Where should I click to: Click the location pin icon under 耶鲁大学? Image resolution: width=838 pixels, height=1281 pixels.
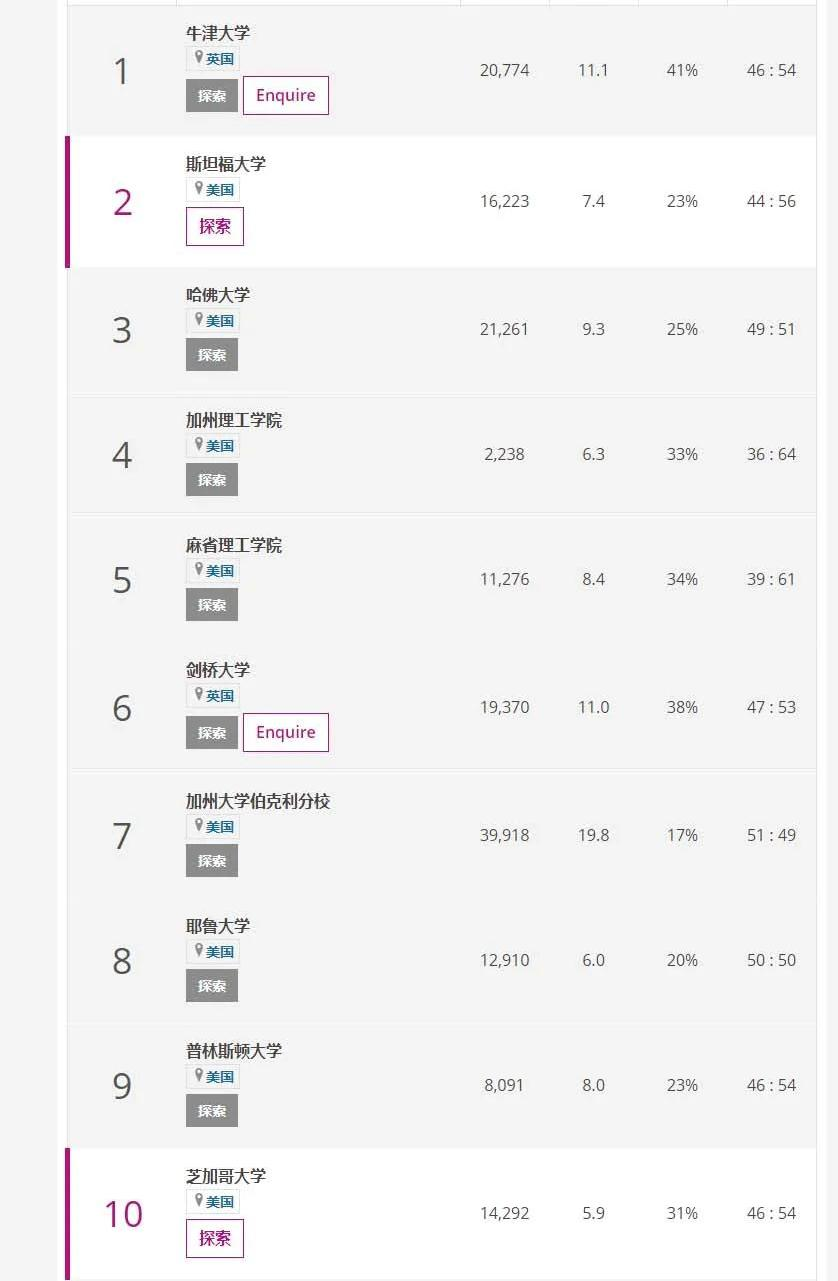[199, 950]
